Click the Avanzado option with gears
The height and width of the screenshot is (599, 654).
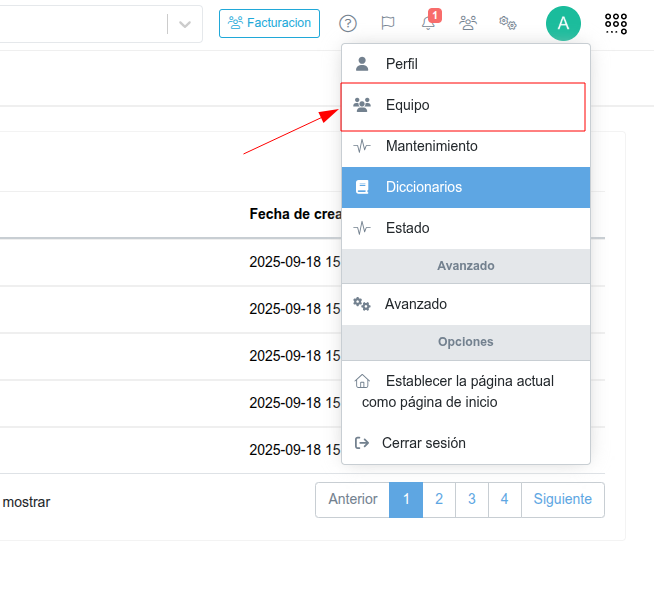(415, 304)
